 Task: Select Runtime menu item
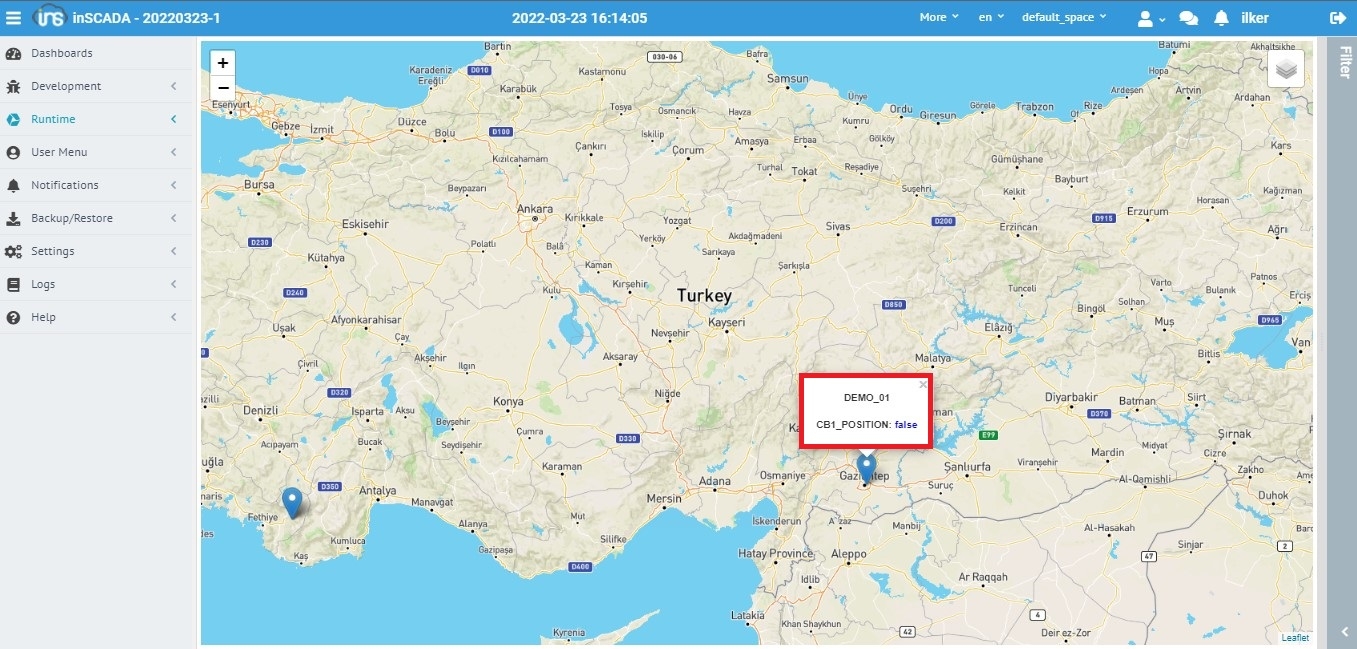pos(53,119)
